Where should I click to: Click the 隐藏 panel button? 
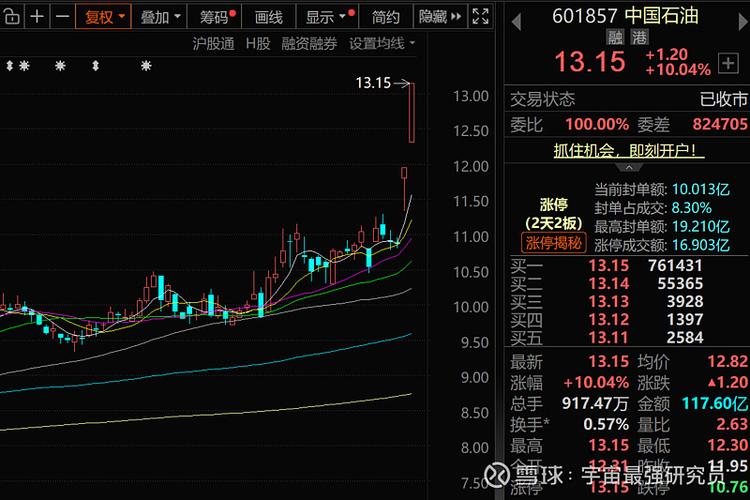coord(440,17)
